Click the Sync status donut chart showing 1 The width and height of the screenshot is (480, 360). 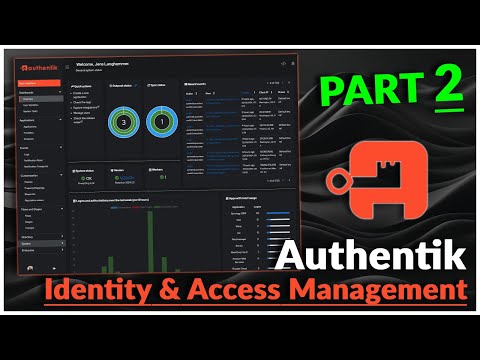tap(162, 122)
